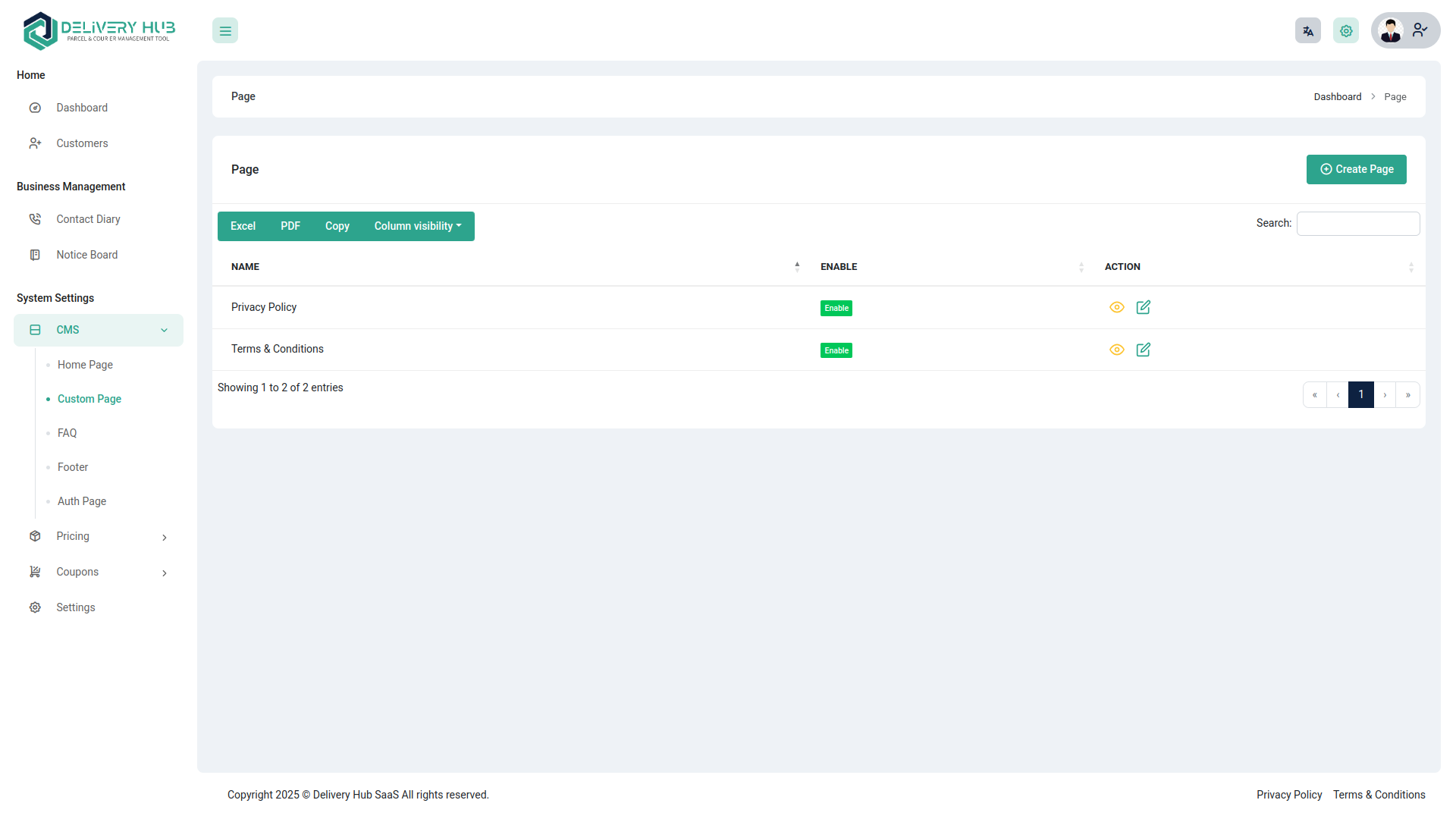Image resolution: width=1456 pixels, height=819 pixels.
Task: Click inside the Search field
Action: [x=1357, y=223]
